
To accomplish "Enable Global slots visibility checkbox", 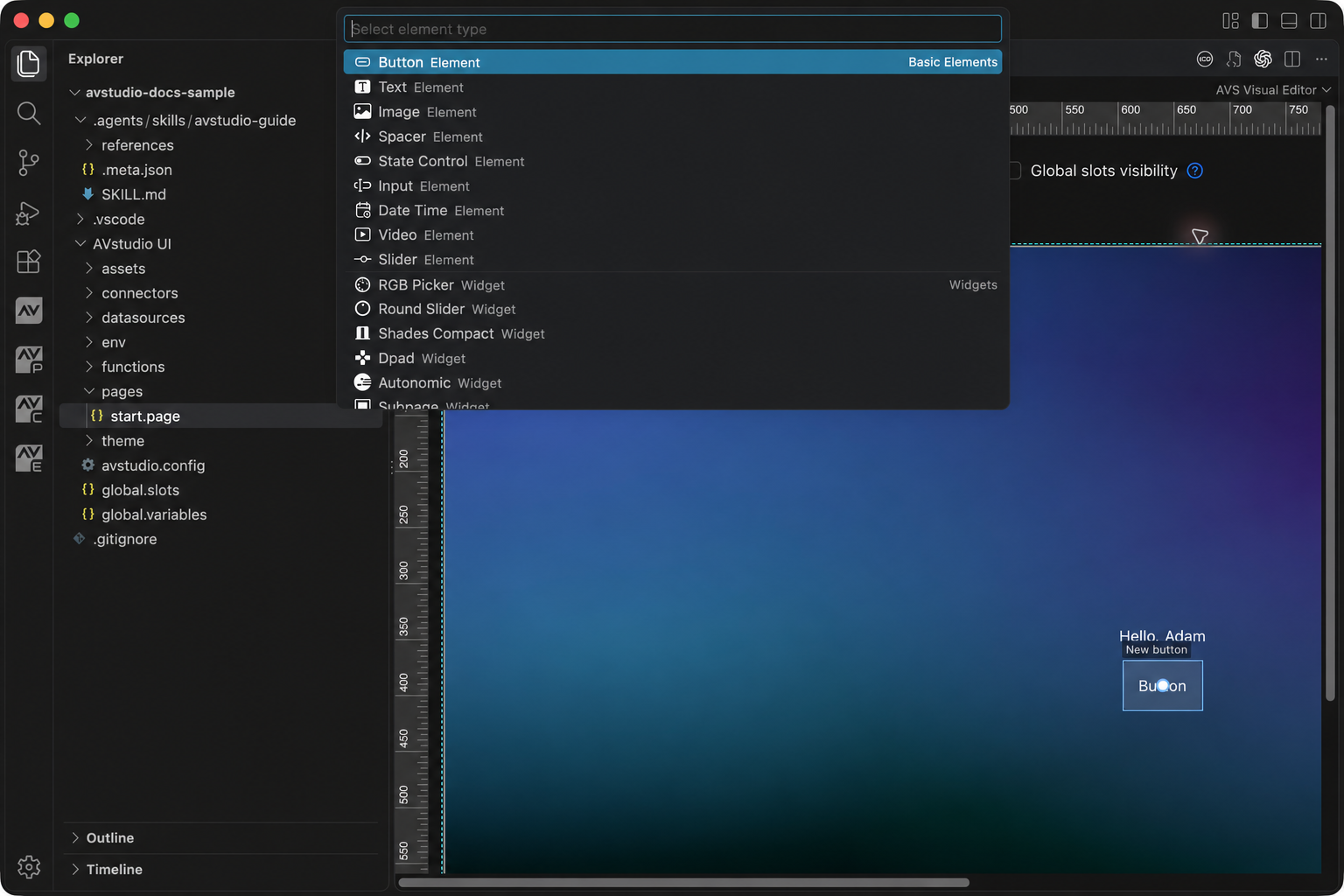I will coord(1015,171).
